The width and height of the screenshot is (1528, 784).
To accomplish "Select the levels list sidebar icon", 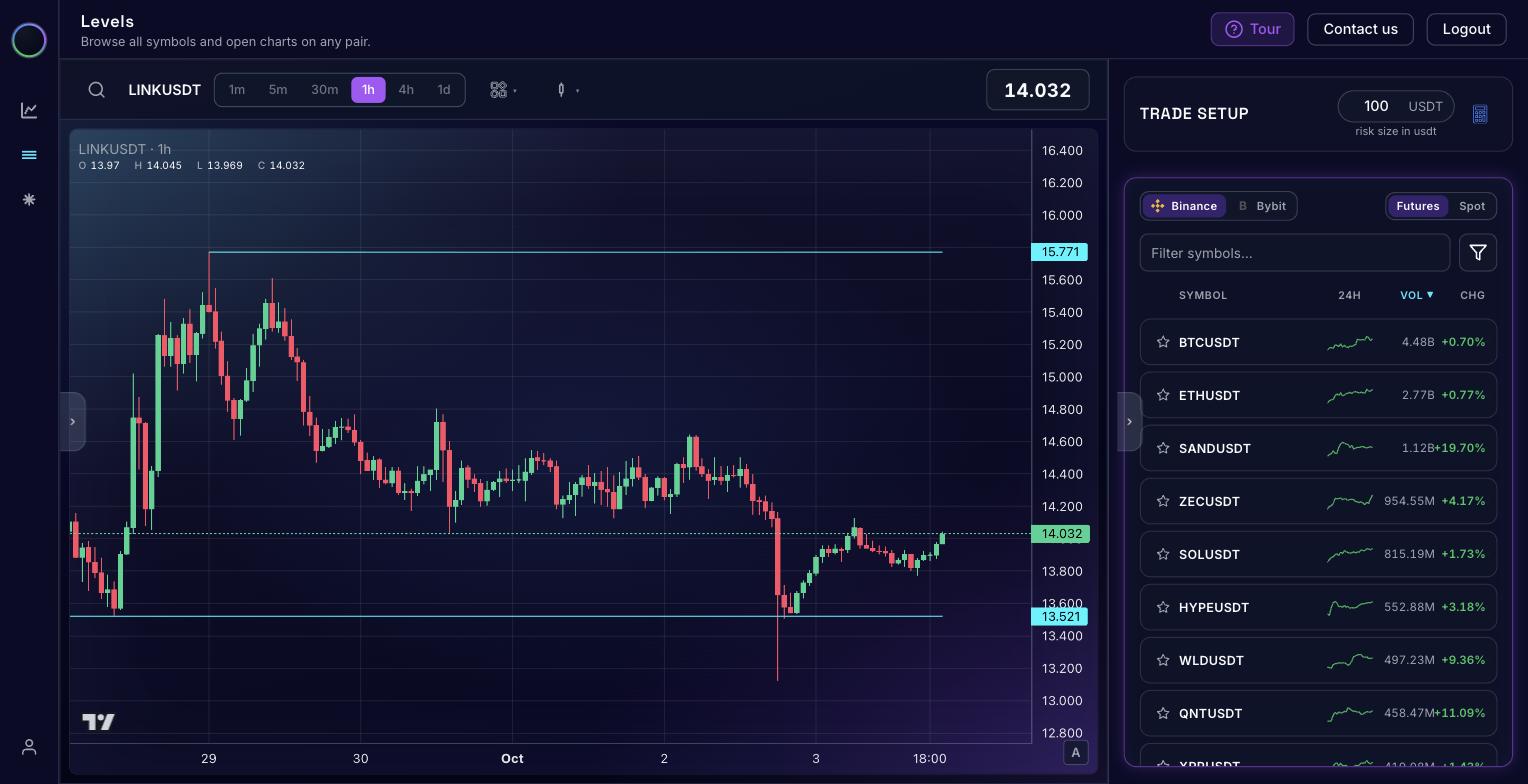I will (29, 155).
